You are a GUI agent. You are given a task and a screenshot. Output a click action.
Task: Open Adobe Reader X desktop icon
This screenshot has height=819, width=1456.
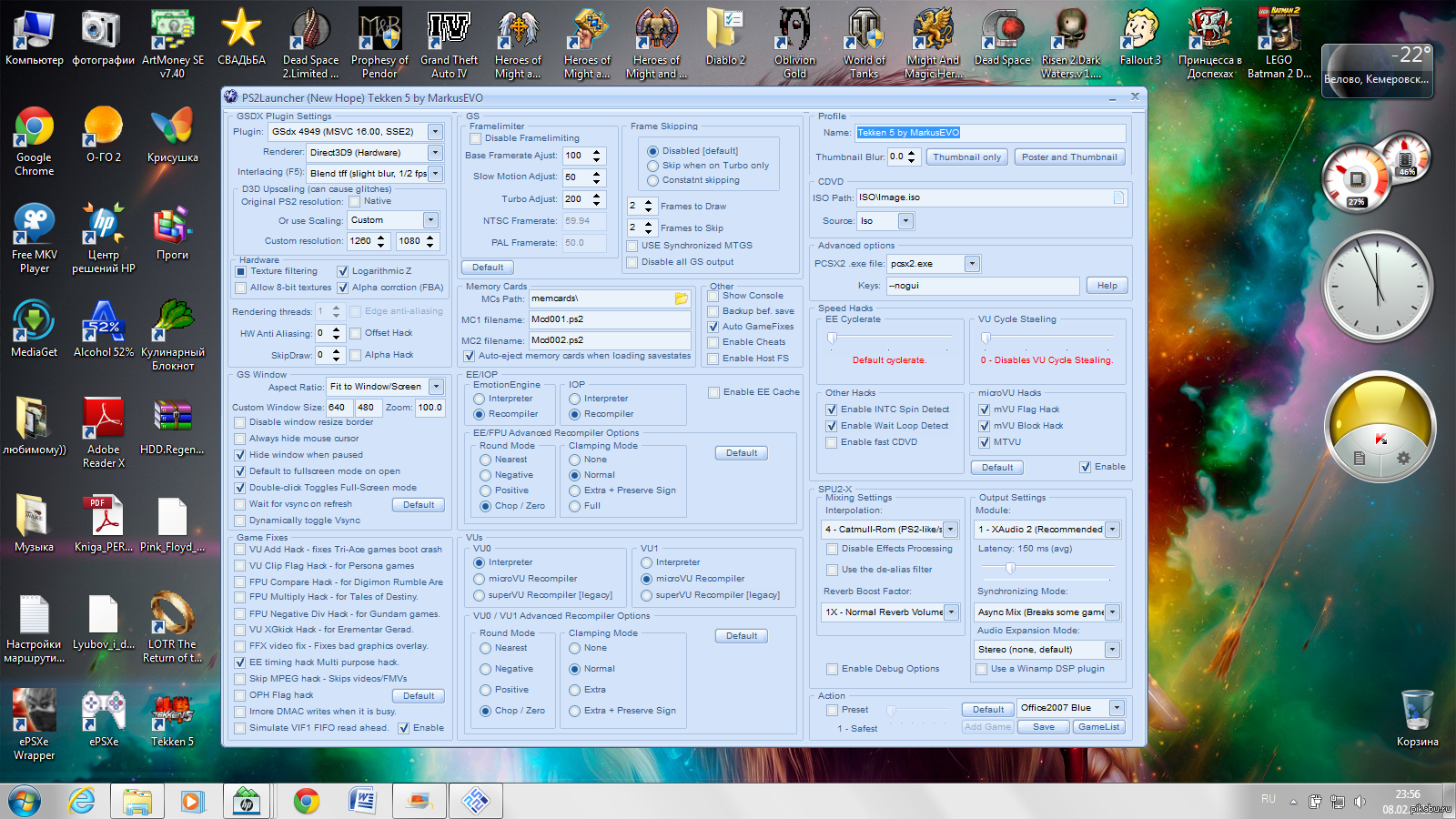click(x=104, y=432)
